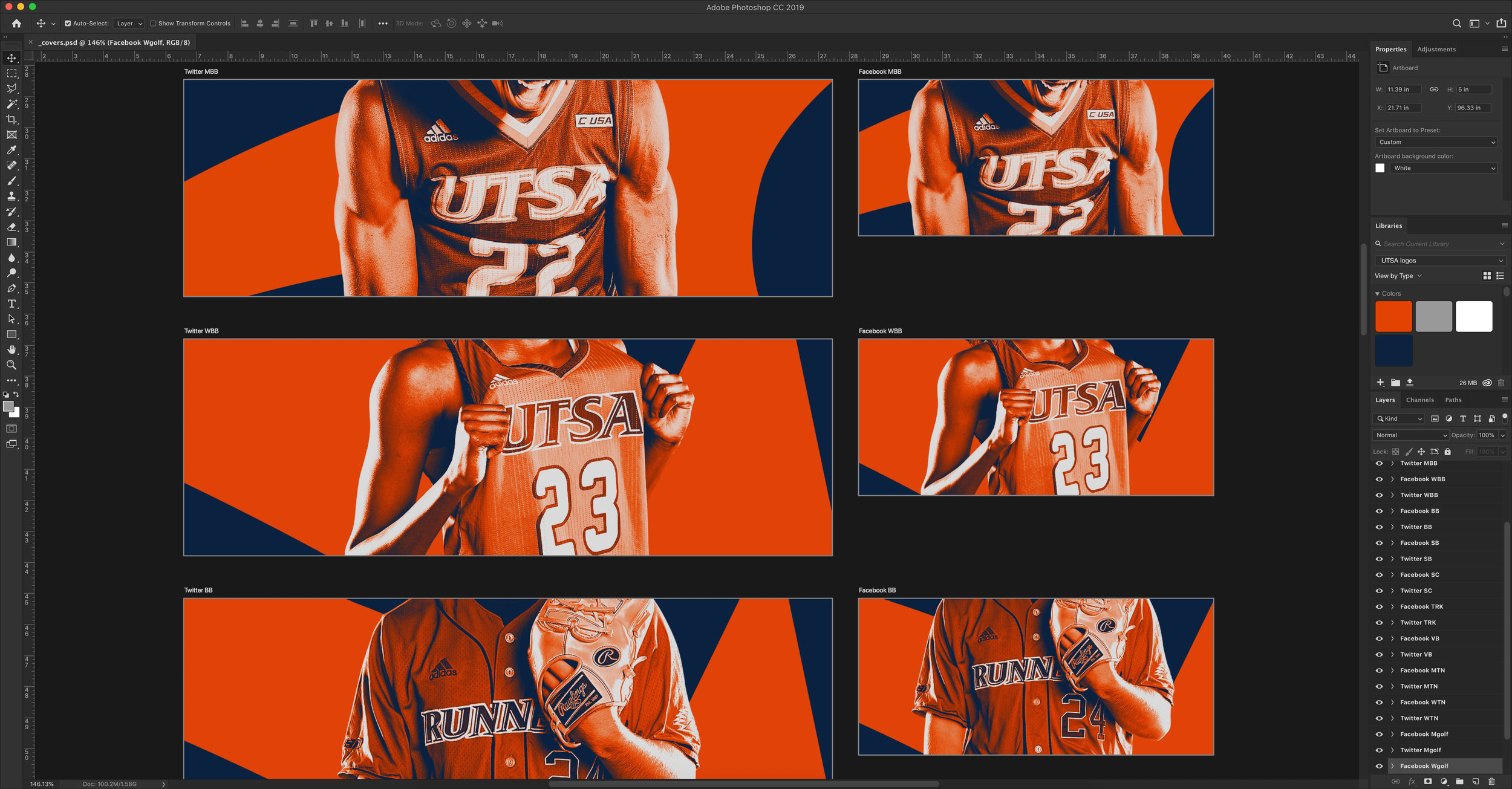Select the Crop tool
Image resolution: width=1512 pixels, height=789 pixels.
pyautogui.click(x=11, y=120)
